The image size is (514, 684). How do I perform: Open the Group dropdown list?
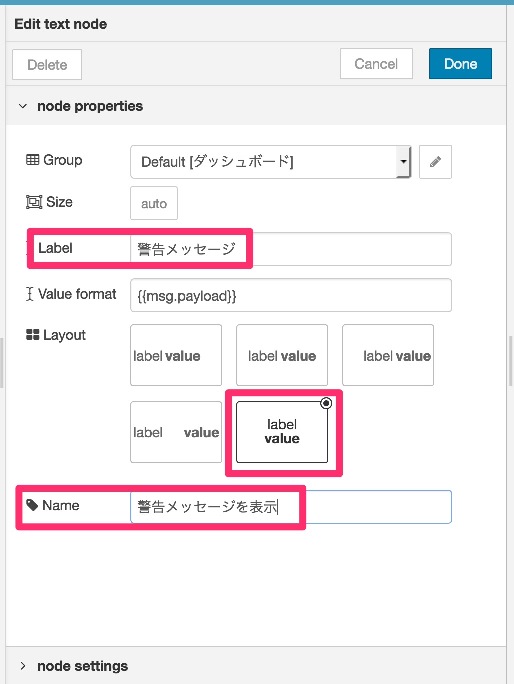[x=271, y=162]
